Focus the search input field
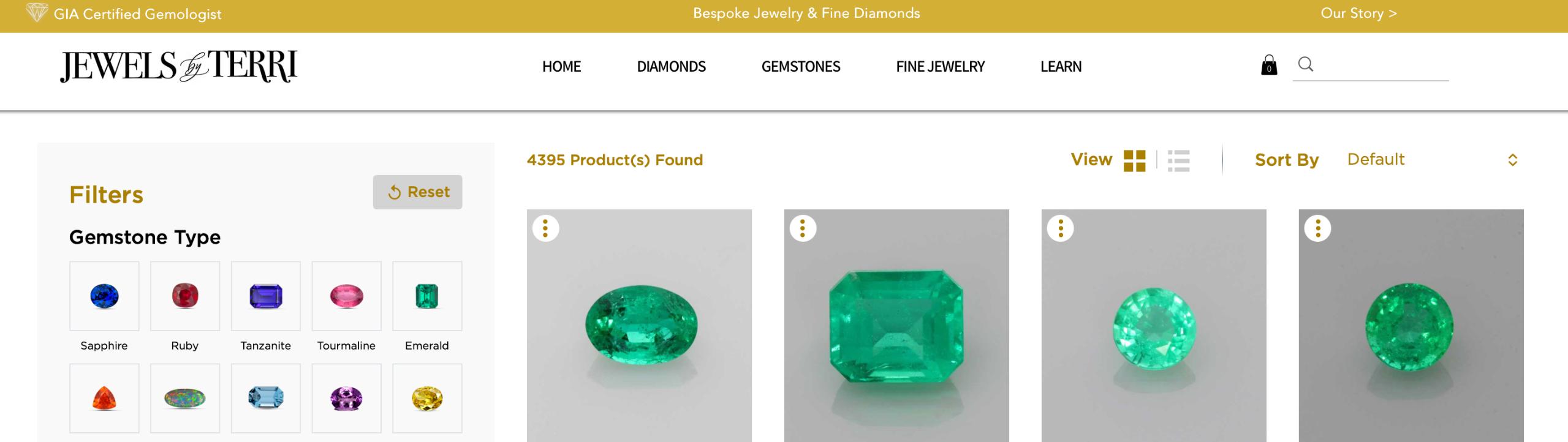Viewport: 1568px width, 442px height. 1382,65
